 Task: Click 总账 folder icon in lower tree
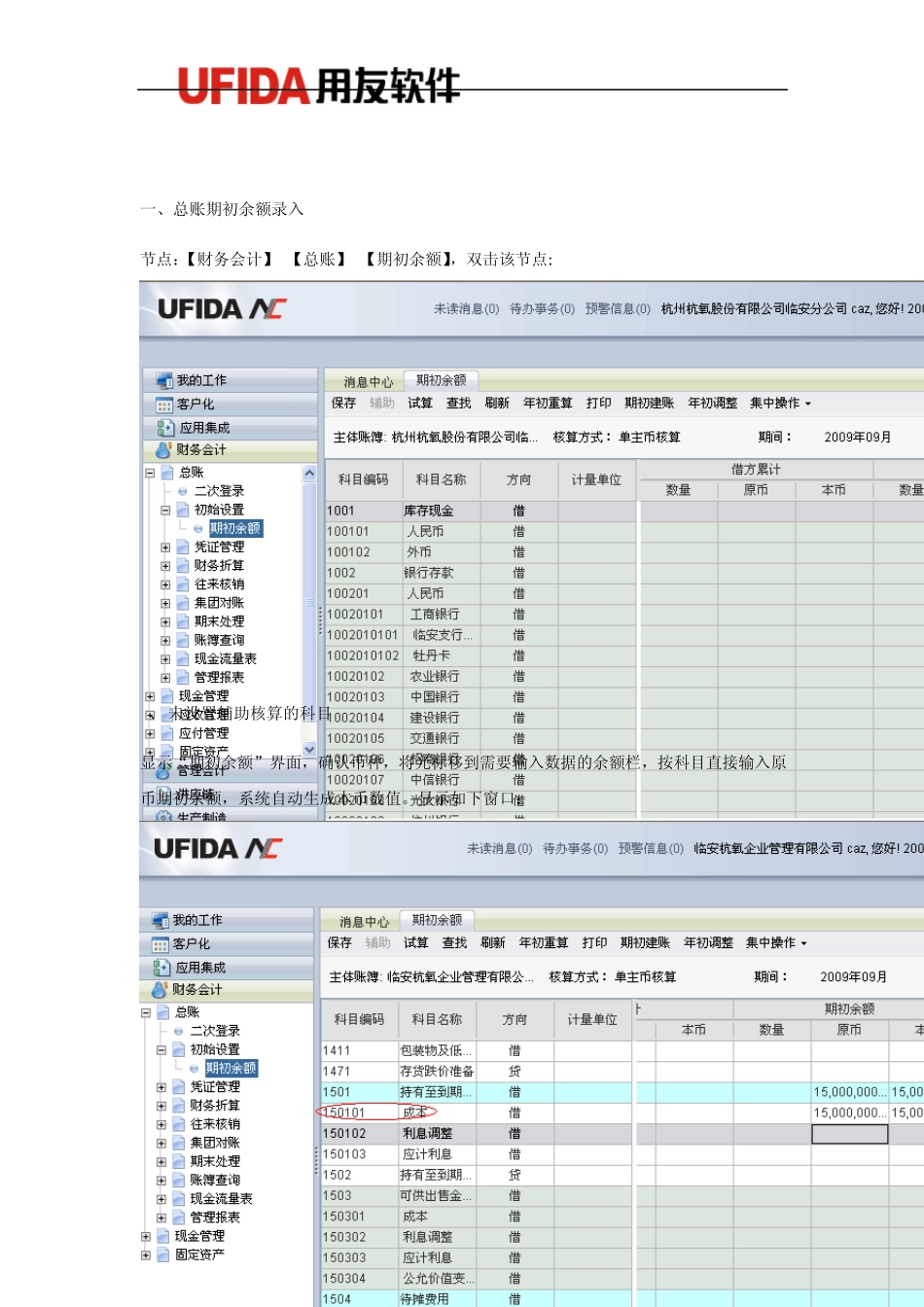click(163, 1012)
